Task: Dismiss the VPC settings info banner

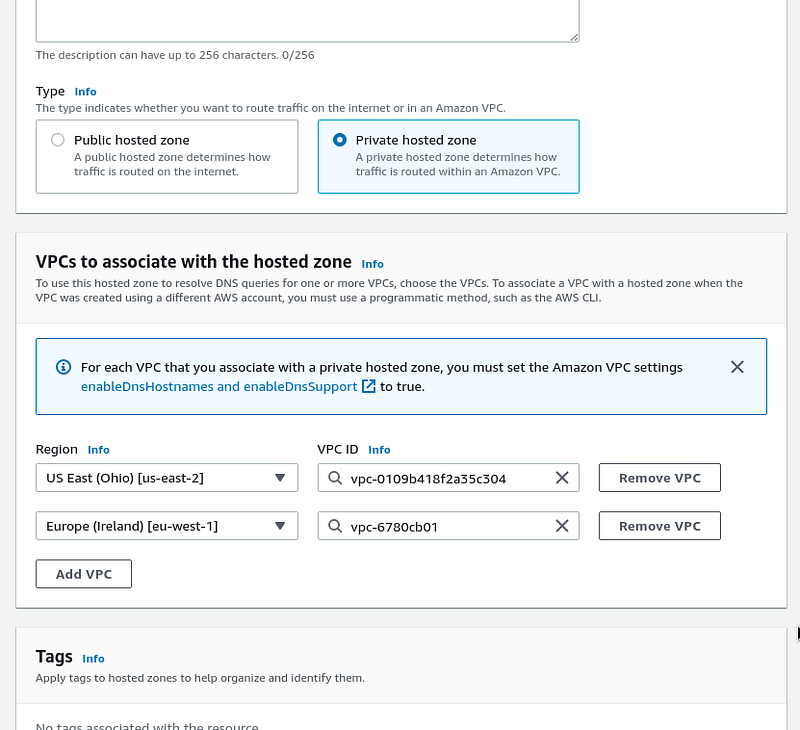Action: [737, 367]
